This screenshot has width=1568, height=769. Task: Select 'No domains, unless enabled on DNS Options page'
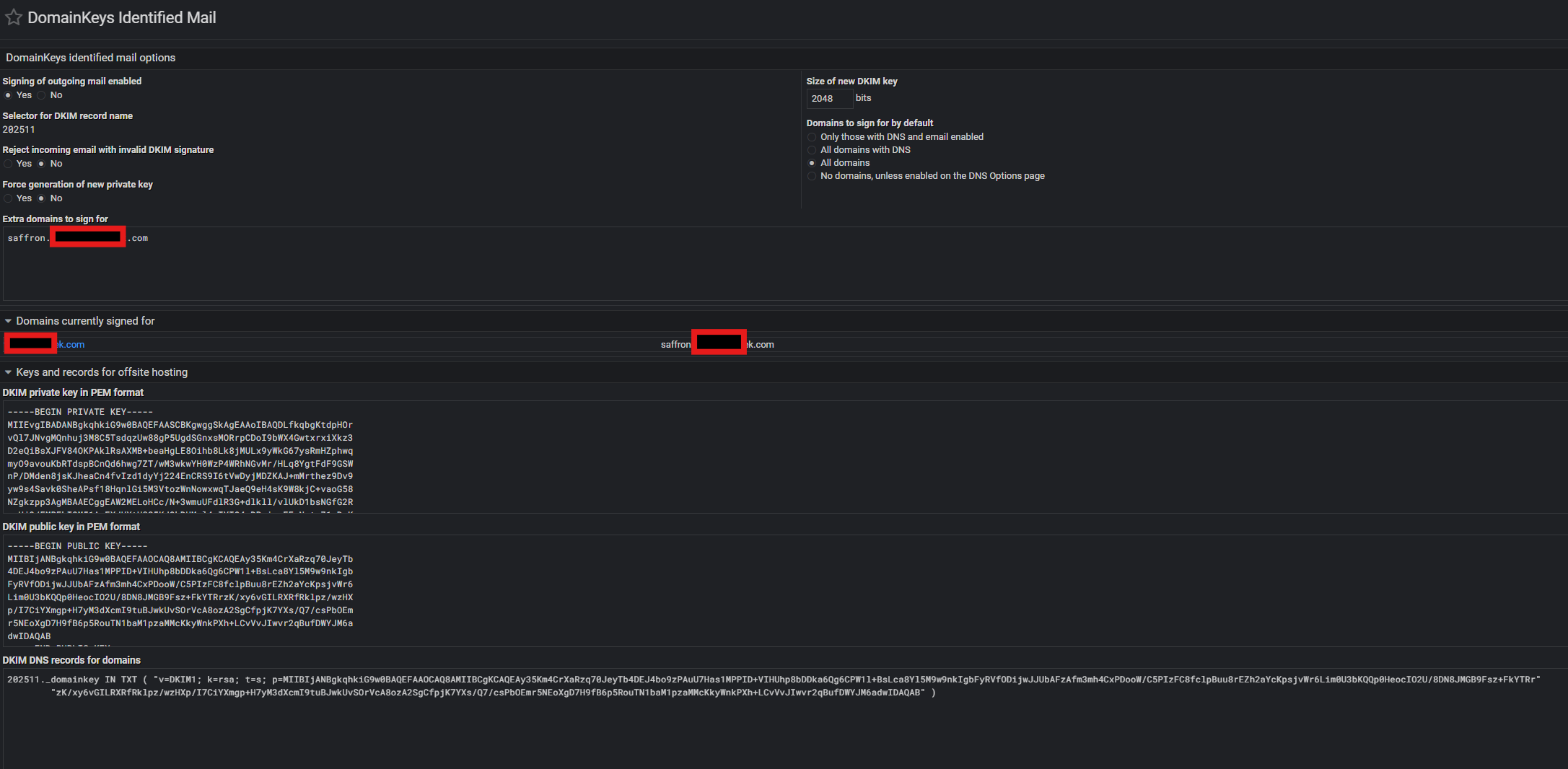pyautogui.click(x=812, y=176)
